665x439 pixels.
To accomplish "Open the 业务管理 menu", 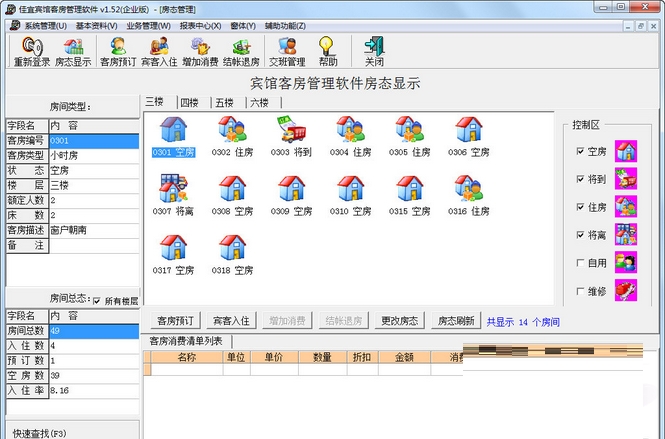I will pyautogui.click(x=148, y=25).
